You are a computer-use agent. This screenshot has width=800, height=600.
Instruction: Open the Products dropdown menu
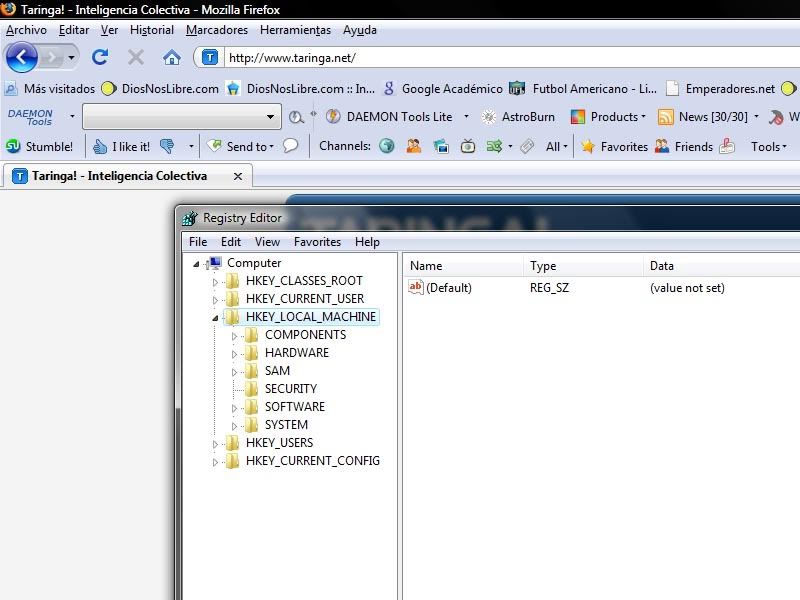click(x=608, y=117)
